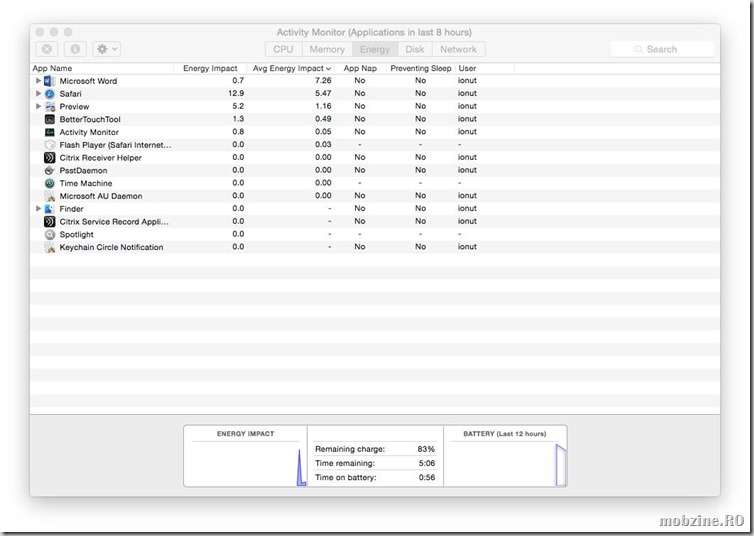754x536 pixels.
Task: Click the Keychain Circle Notification icon
Action: 50,247
